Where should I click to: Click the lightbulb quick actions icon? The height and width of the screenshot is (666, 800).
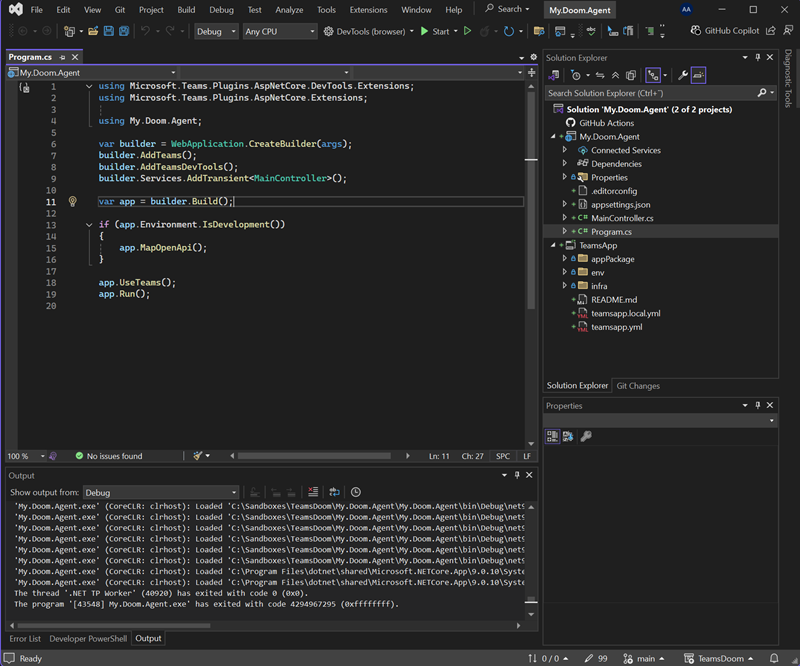point(72,201)
